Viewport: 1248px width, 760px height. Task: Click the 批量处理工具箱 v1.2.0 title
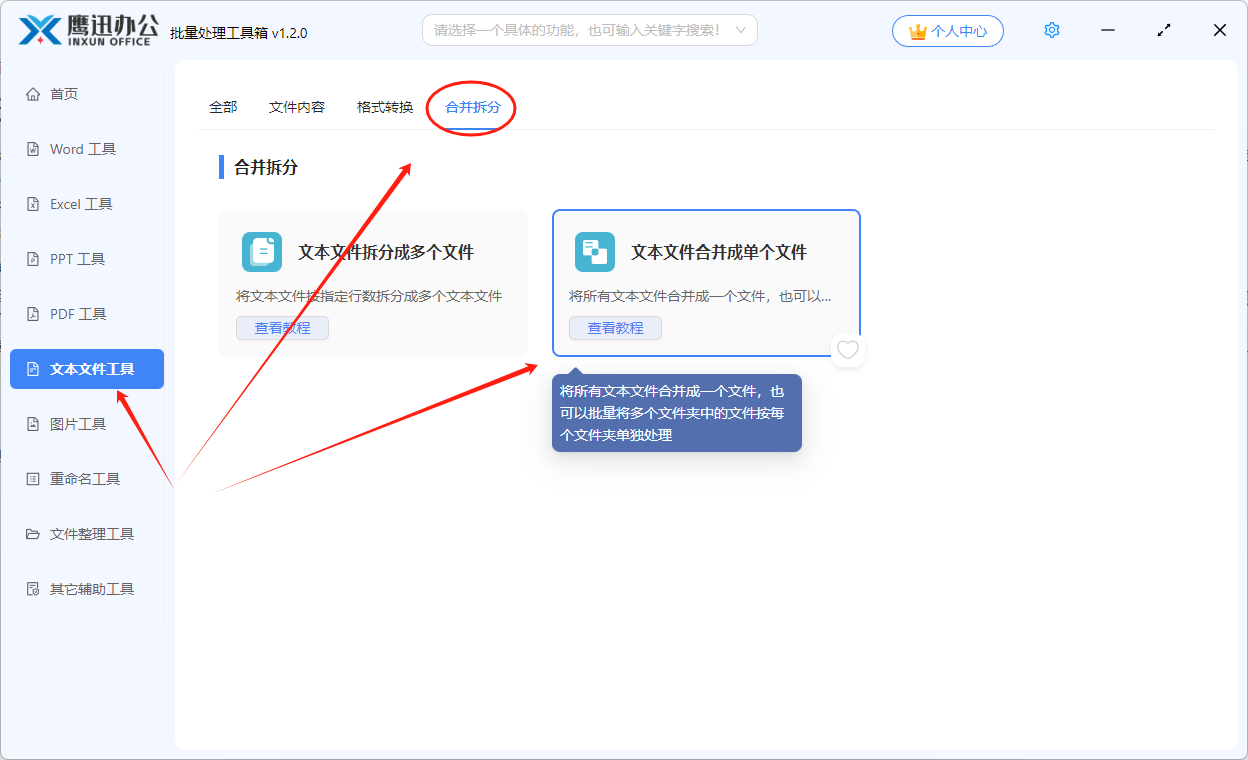239,33
